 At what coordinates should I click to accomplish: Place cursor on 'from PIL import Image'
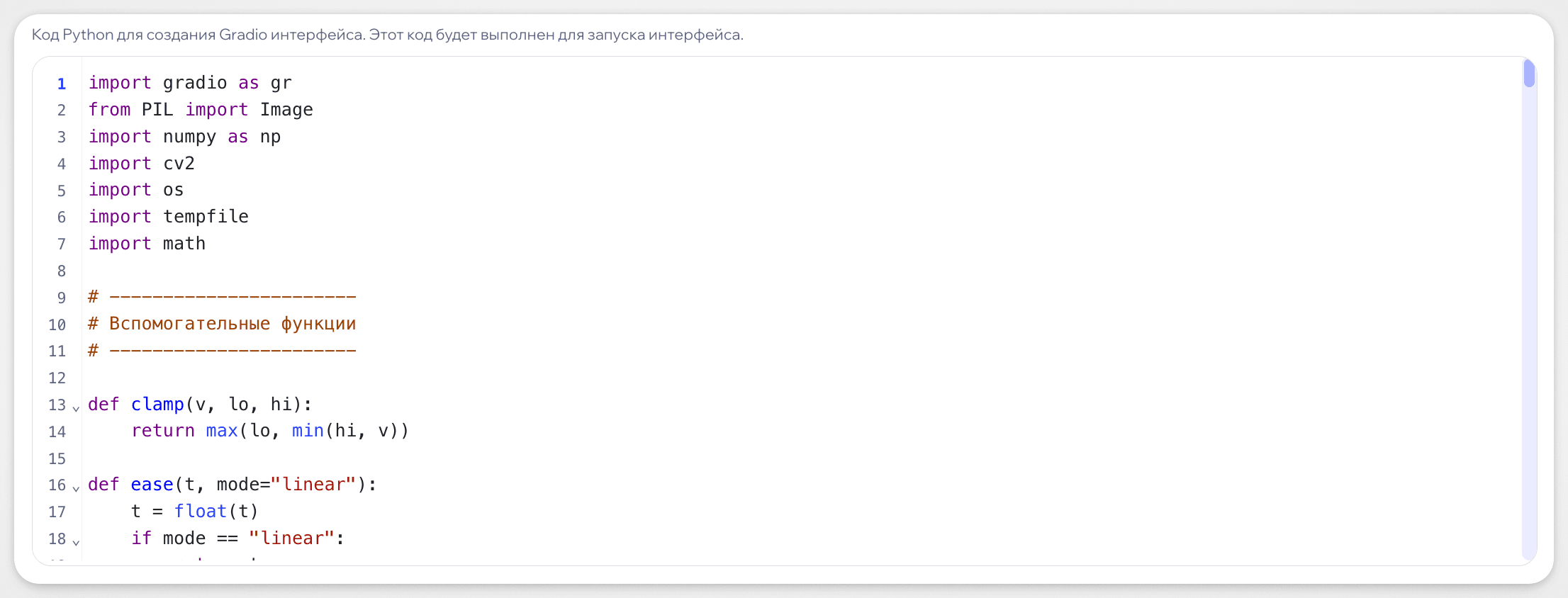pyautogui.click(x=201, y=110)
